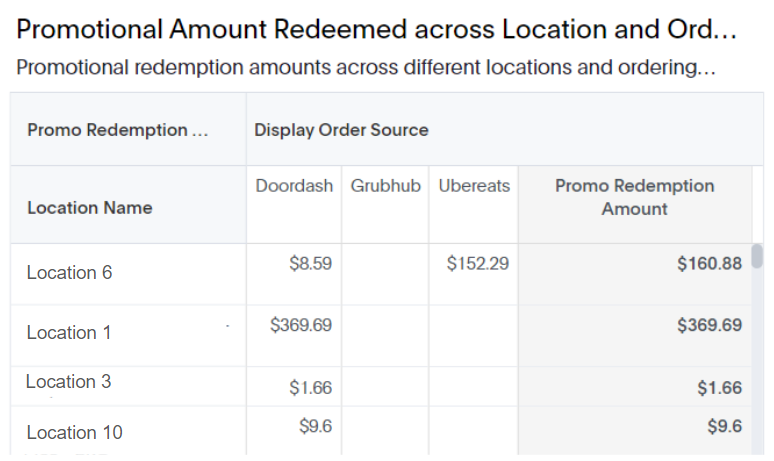Click the Promo Redemption Amount total column header
Screen dimensions: 774x461
point(634,197)
